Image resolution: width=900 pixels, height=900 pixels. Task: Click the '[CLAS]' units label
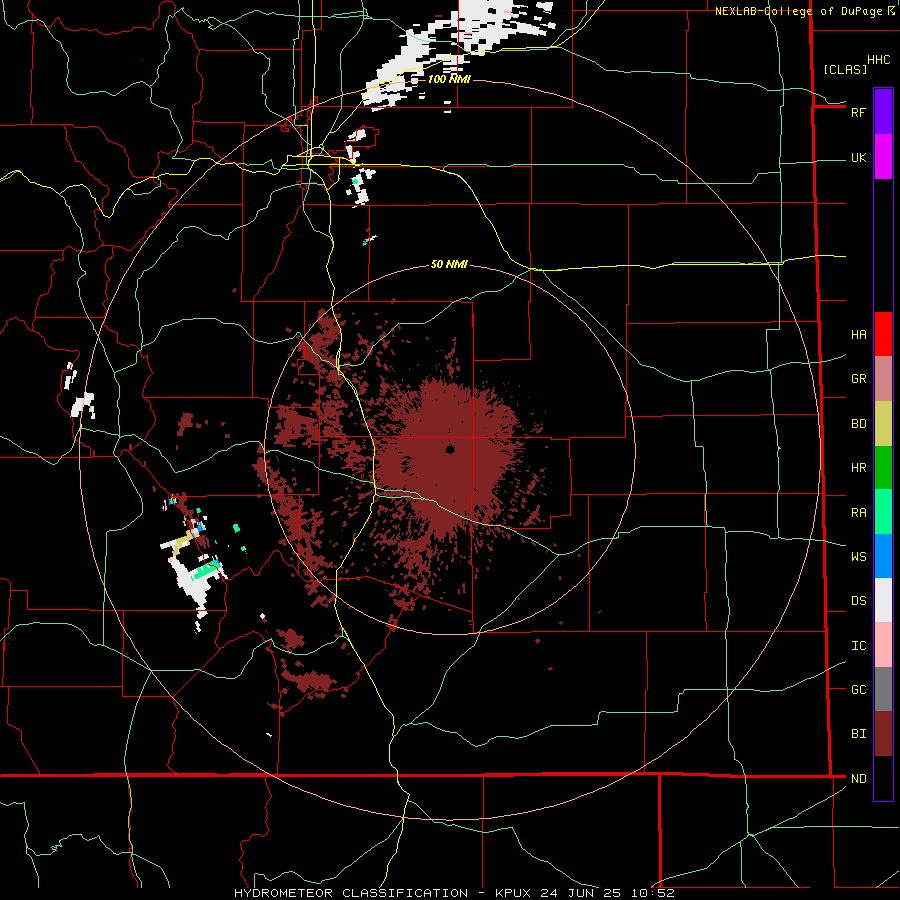pyautogui.click(x=845, y=69)
